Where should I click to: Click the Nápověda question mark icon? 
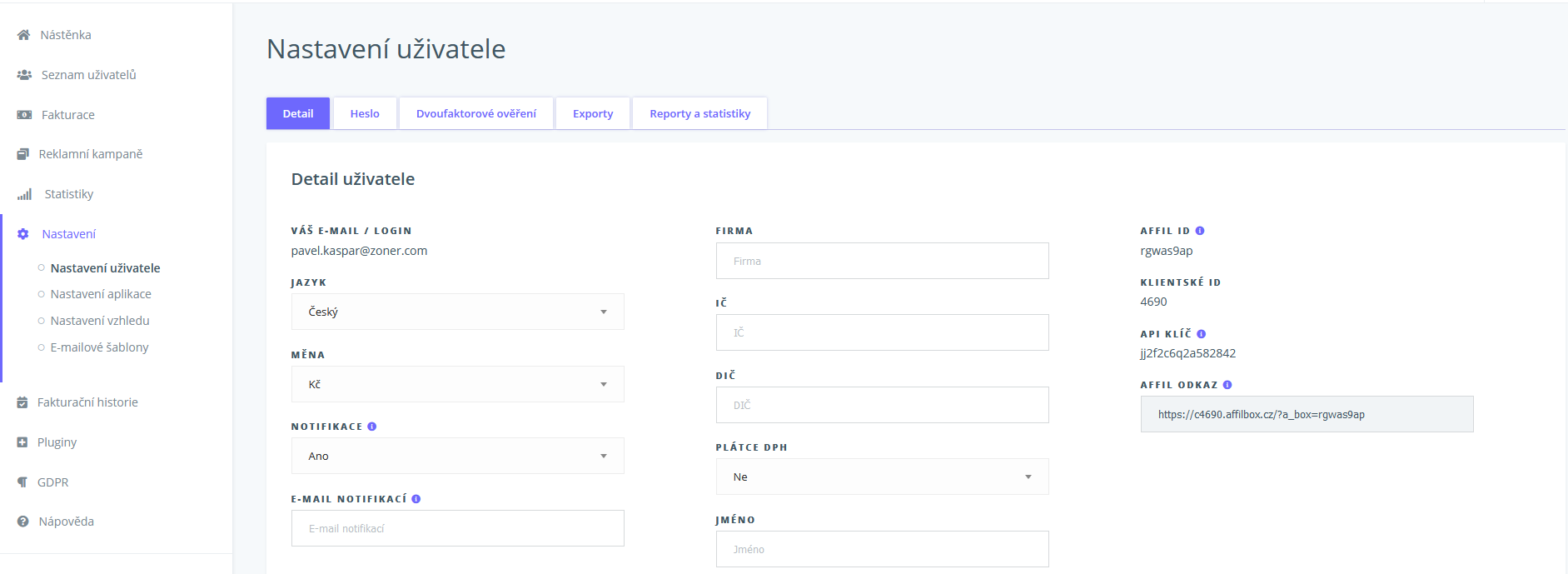23,522
